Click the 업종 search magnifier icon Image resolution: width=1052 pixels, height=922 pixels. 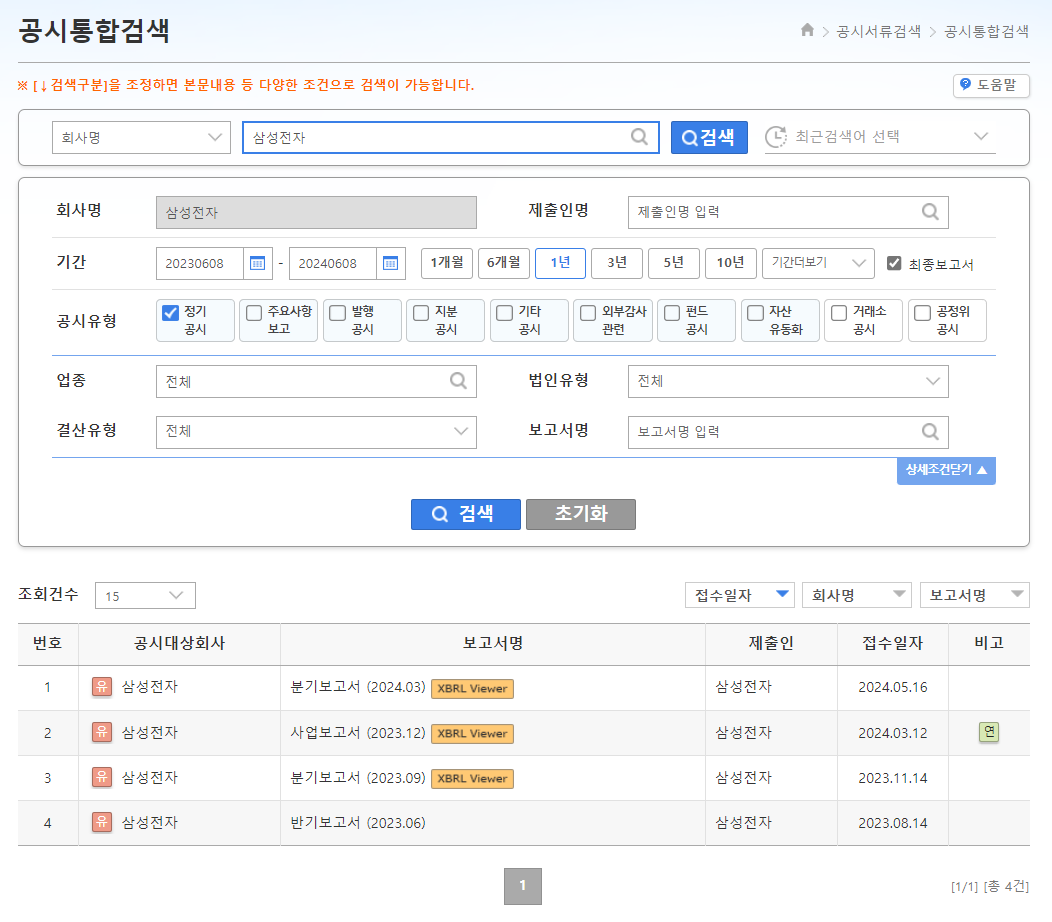tap(458, 381)
